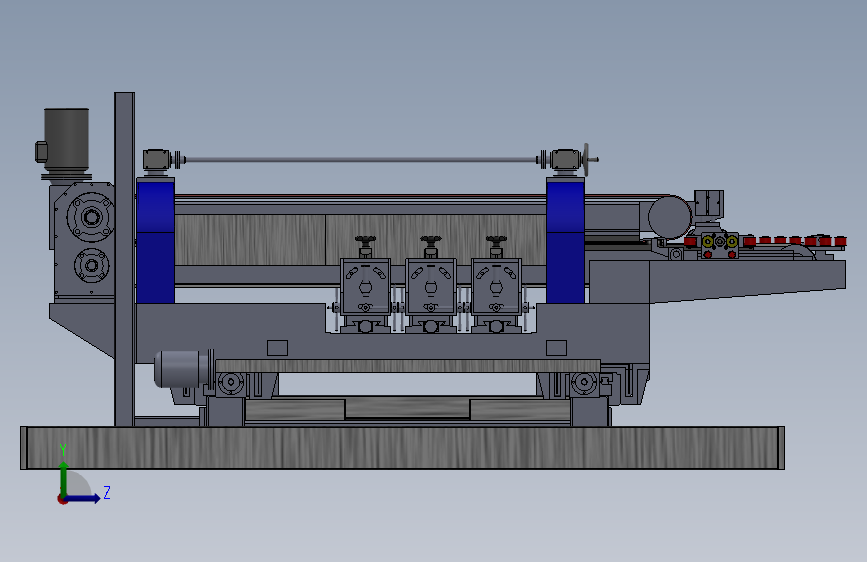Select the left valve handwheel of the three
Image resolution: width=867 pixels, height=562 pixels.
tap(365, 240)
